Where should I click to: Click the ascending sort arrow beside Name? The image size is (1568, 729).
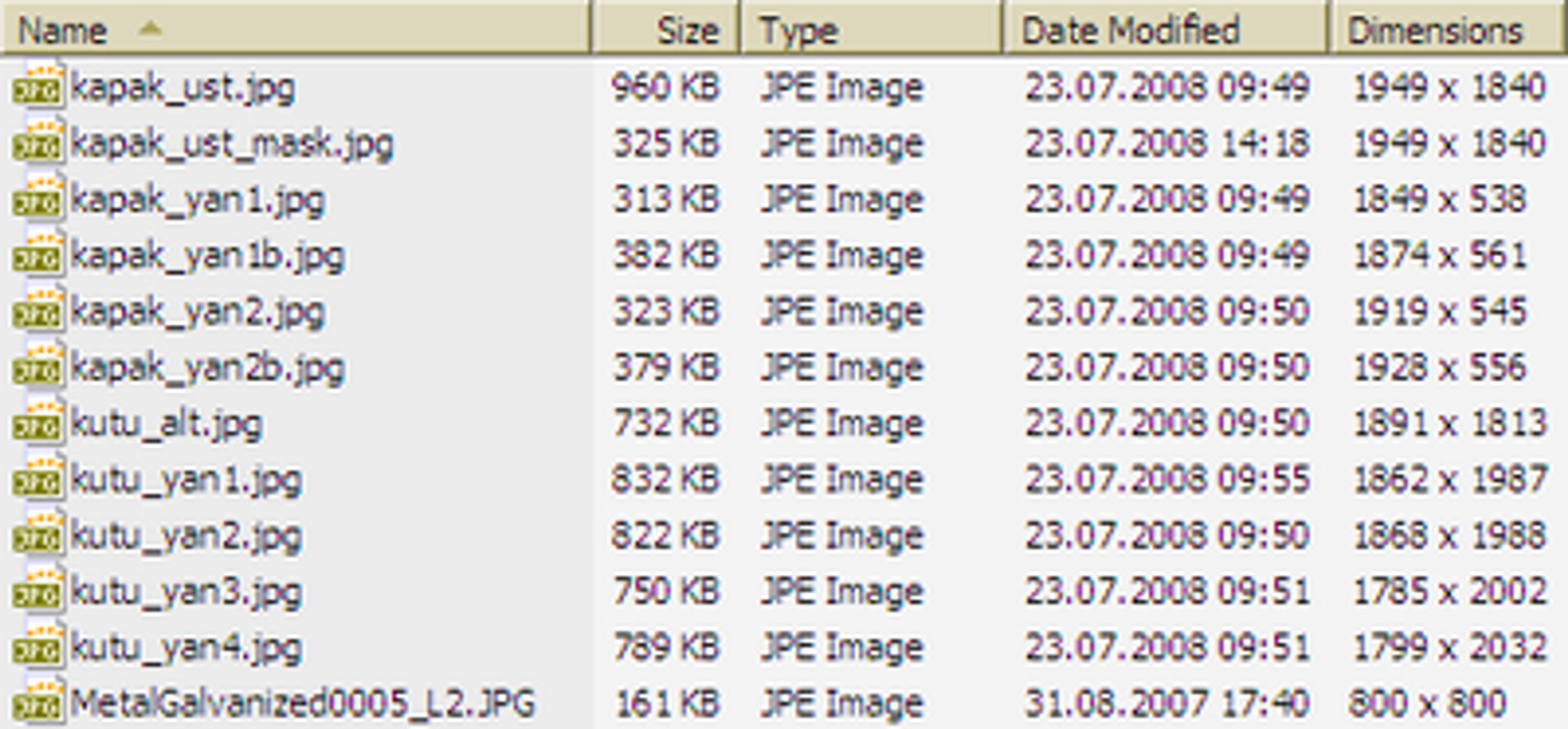150,29
